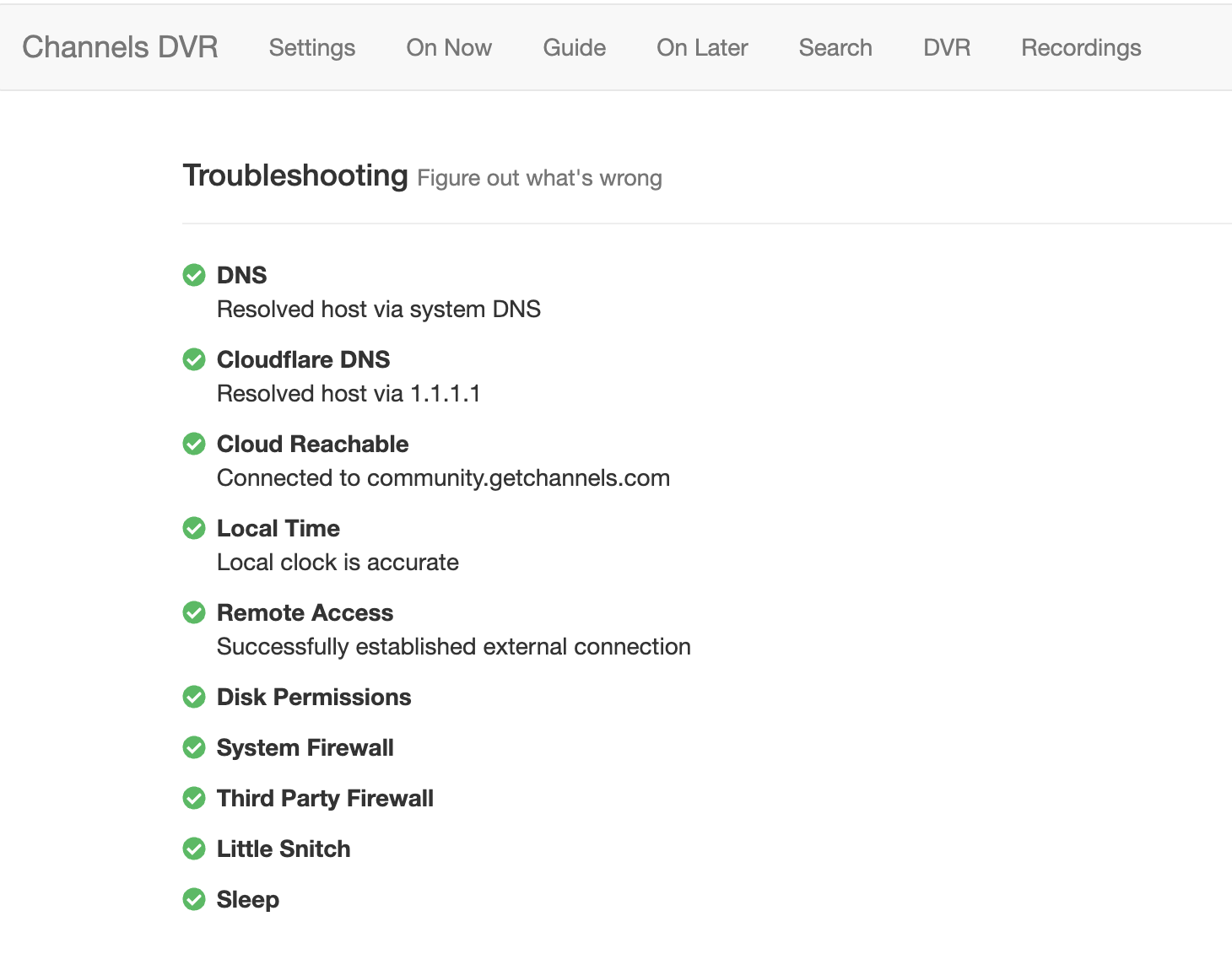Open the Guide tab
The image size is (1232, 970).
[x=575, y=47]
